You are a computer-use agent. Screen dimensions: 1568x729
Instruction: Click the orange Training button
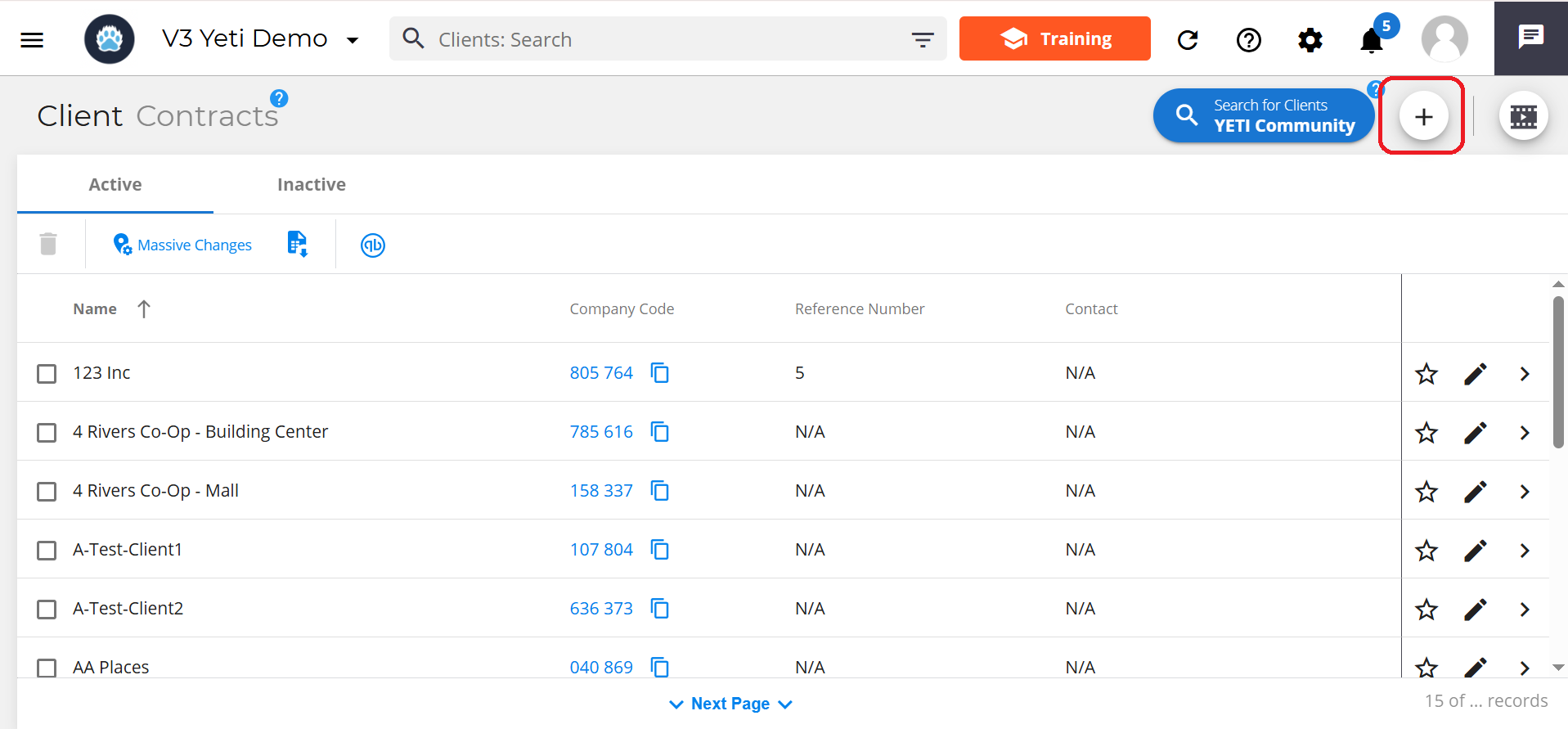coord(1054,38)
